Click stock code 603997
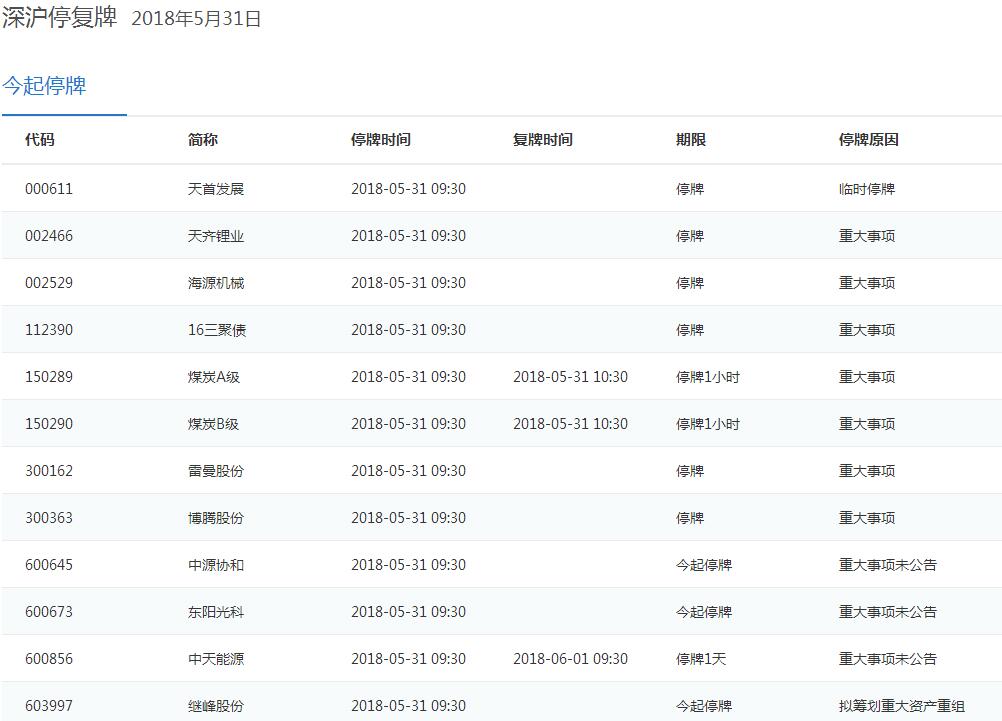This screenshot has width=1002, height=721. click(49, 706)
